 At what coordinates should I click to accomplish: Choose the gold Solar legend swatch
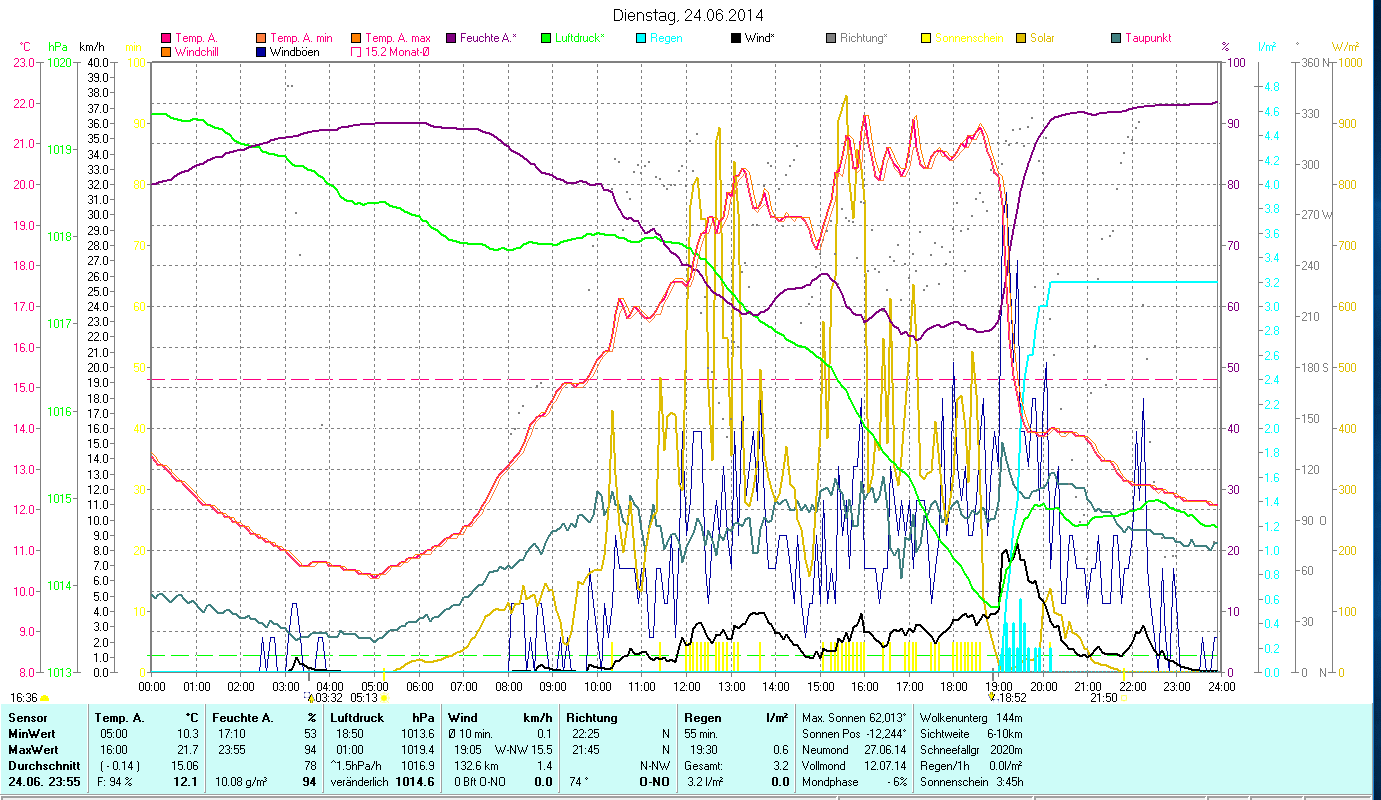[x=1020, y=38]
